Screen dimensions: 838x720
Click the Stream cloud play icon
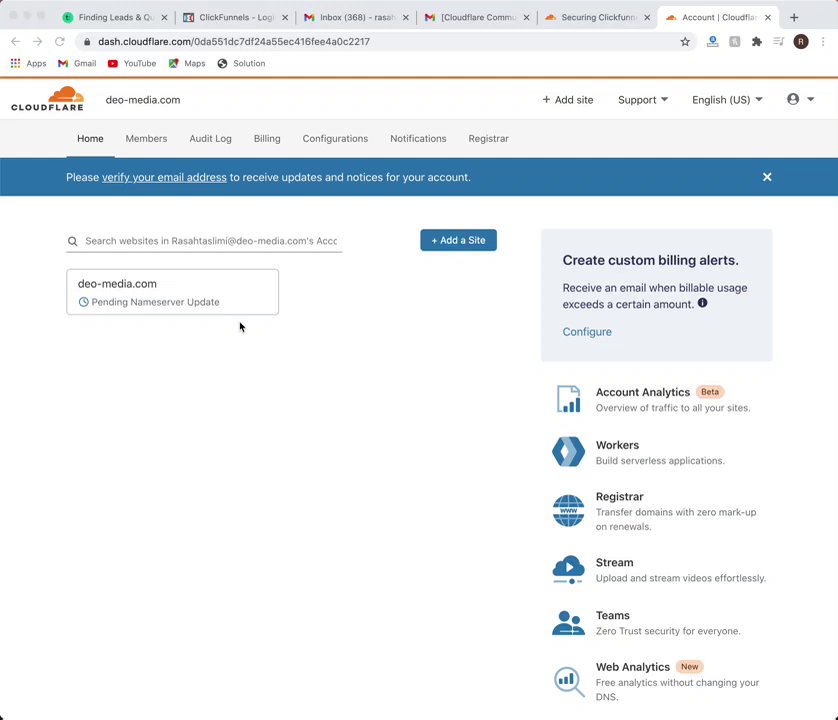[568, 569]
